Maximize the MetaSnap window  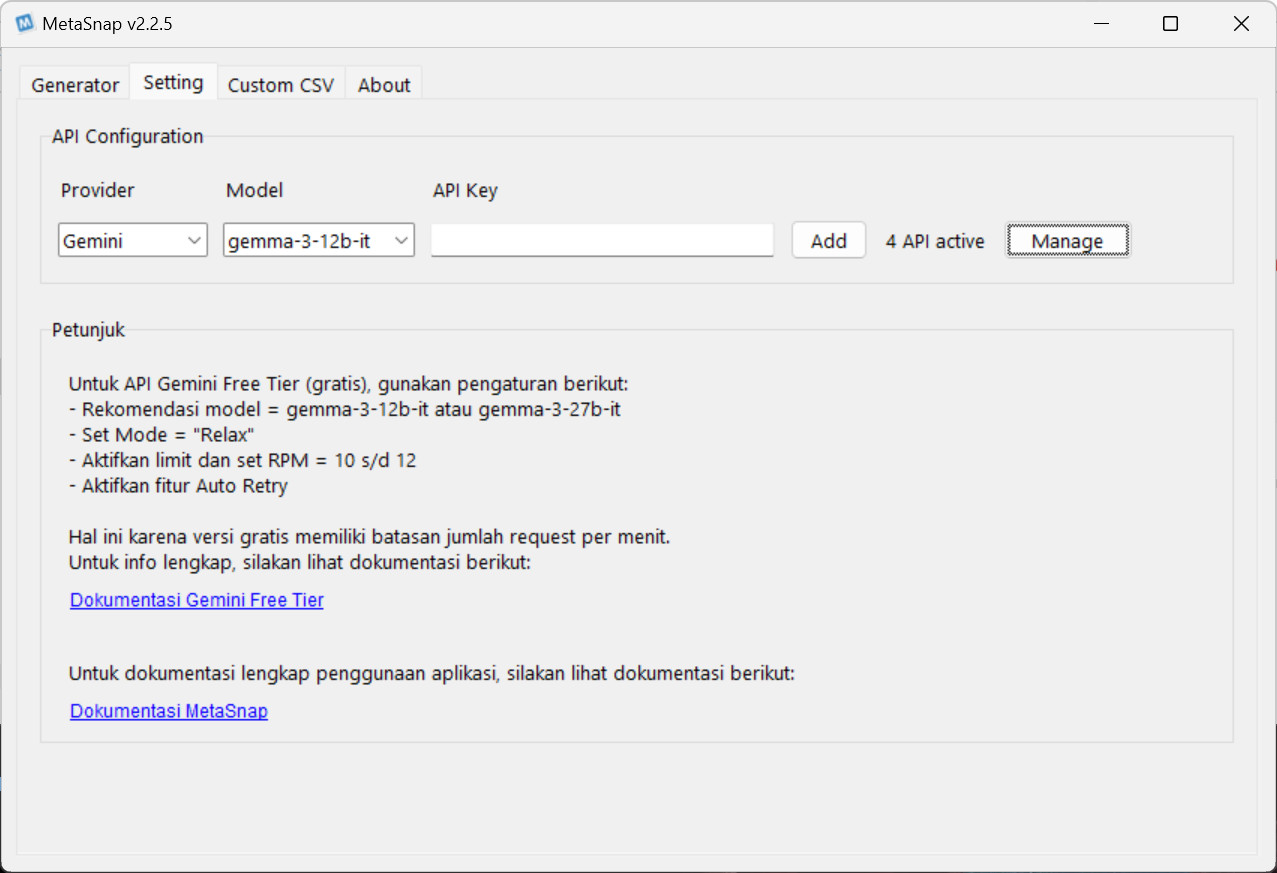1170,24
